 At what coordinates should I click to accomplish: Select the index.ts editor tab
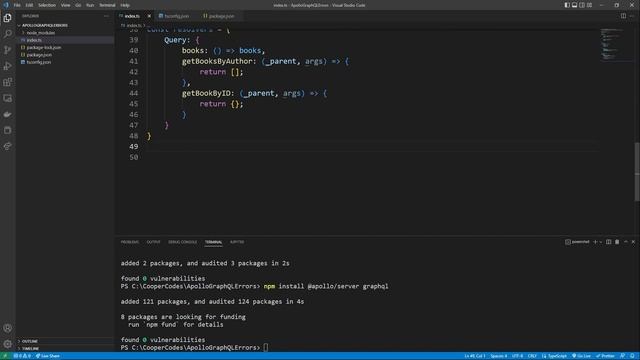click(x=132, y=16)
